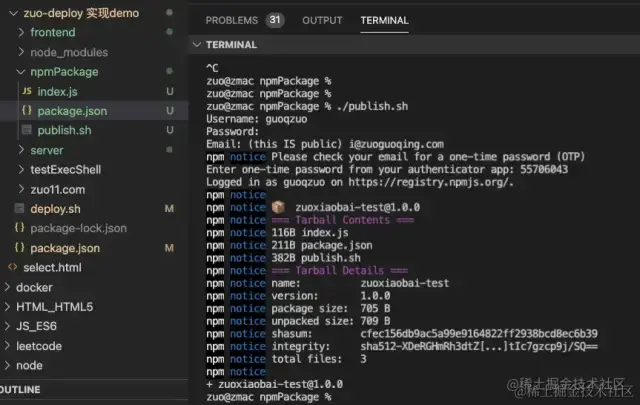Click the ./publish.sh command text

372,106
